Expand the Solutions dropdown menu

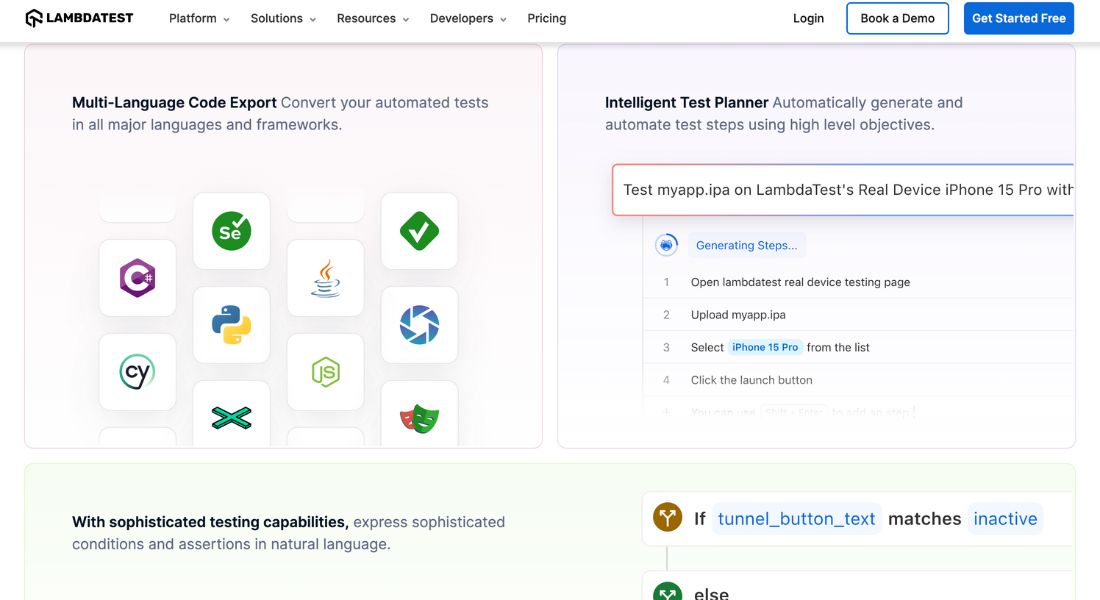point(283,18)
